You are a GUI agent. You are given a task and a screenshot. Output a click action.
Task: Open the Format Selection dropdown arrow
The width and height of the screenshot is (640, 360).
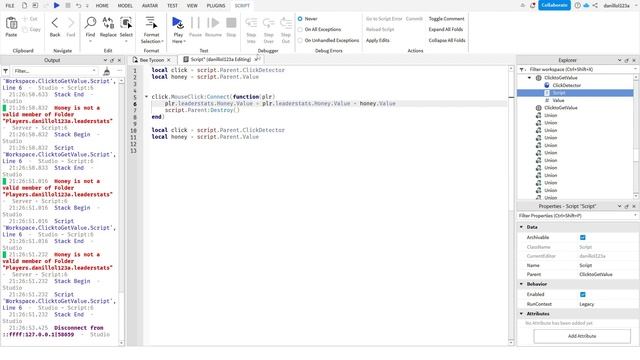click(162, 42)
